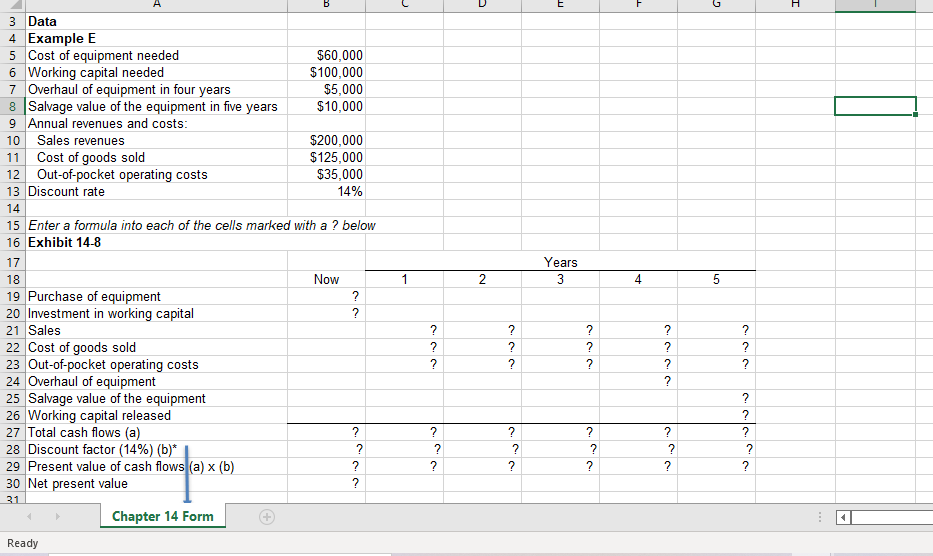Select Discount factor year 3 ? cell
The height and width of the screenshot is (556, 933).
[x=561, y=449]
